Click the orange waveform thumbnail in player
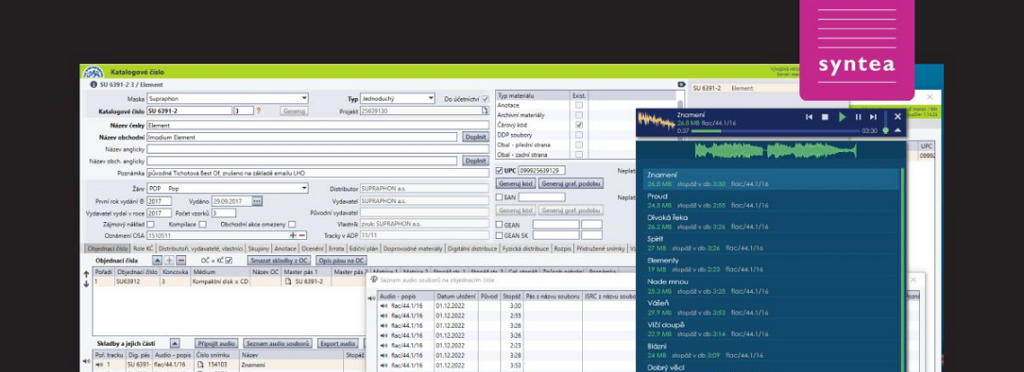This screenshot has height=372, width=1024. (x=656, y=120)
